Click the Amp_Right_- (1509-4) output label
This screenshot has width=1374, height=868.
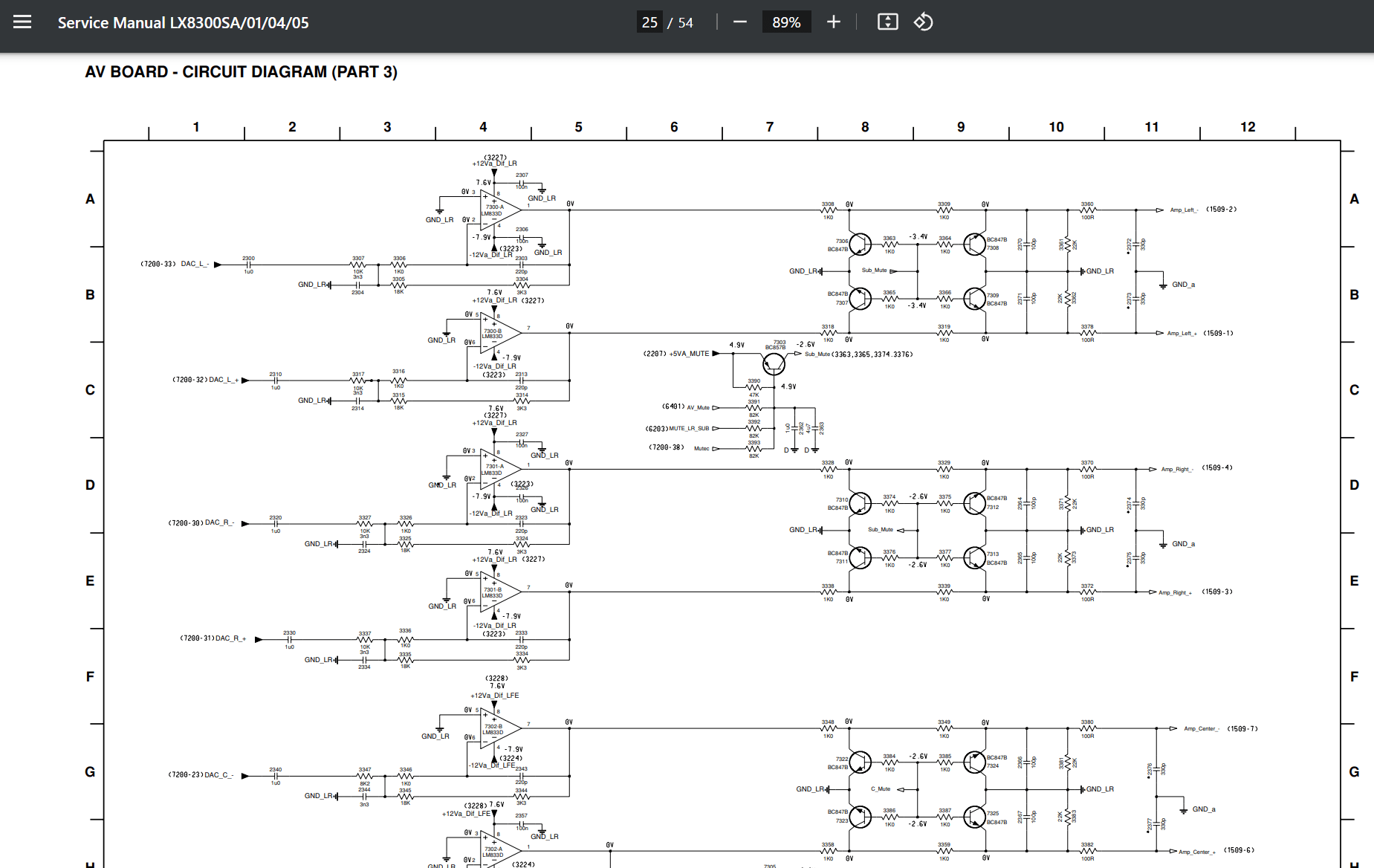(1197, 468)
